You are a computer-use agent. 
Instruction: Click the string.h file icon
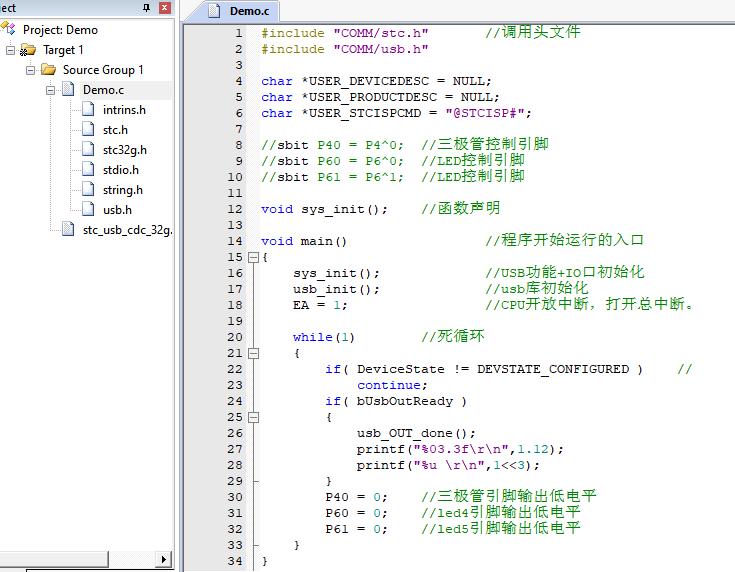[x=88, y=190]
